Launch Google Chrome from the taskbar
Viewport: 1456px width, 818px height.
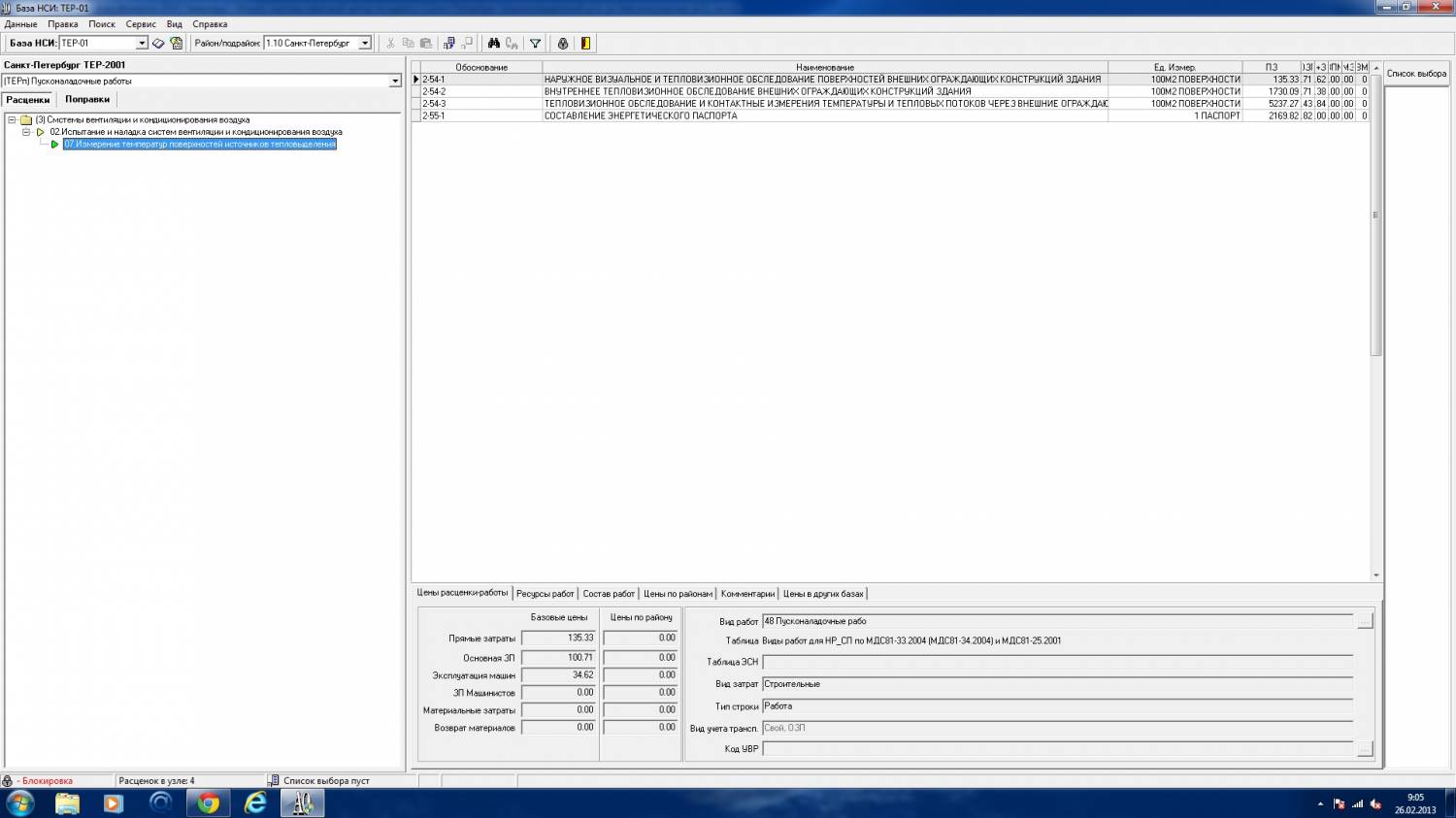(x=208, y=803)
